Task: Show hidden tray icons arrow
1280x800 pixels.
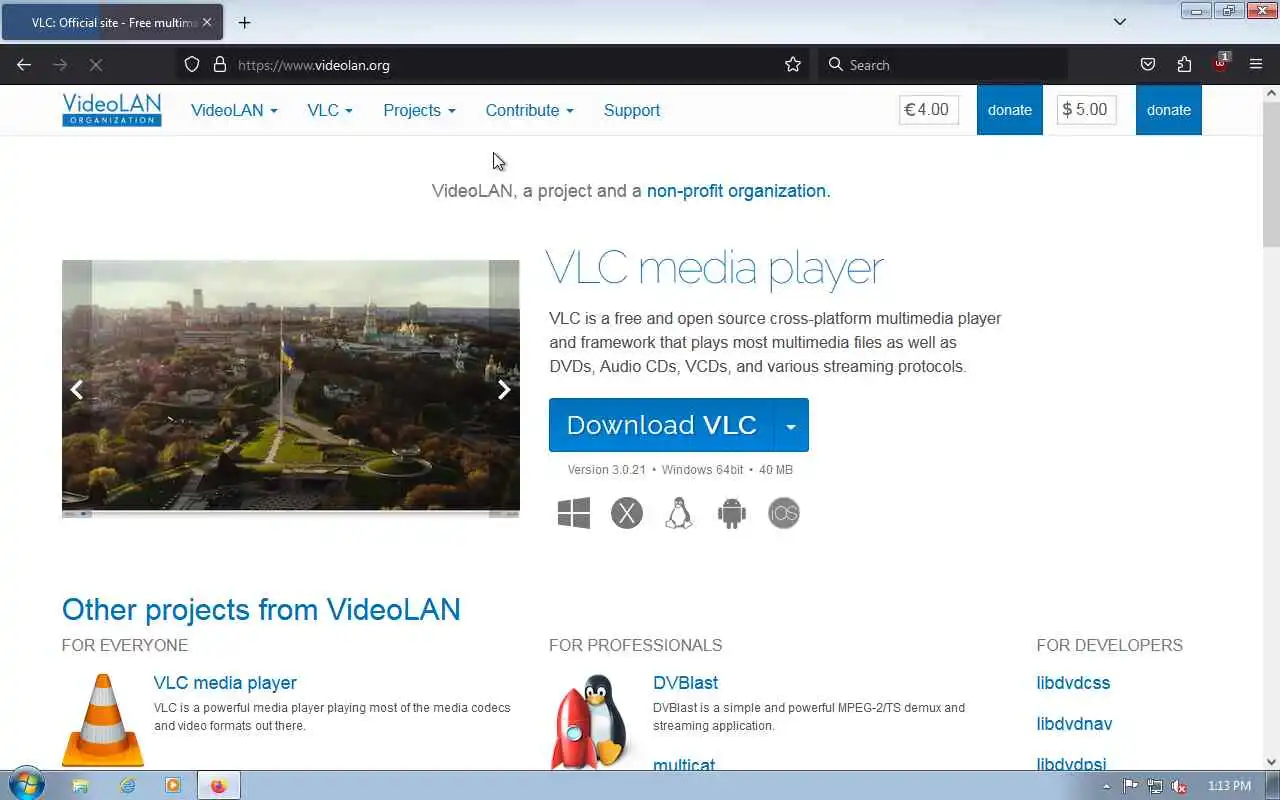Action: tap(1105, 786)
